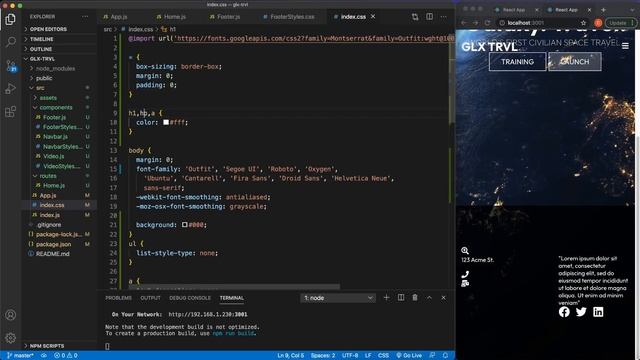The width and height of the screenshot is (640, 360).
Task: Click the GLX TRVL logo link
Action: click(489, 47)
